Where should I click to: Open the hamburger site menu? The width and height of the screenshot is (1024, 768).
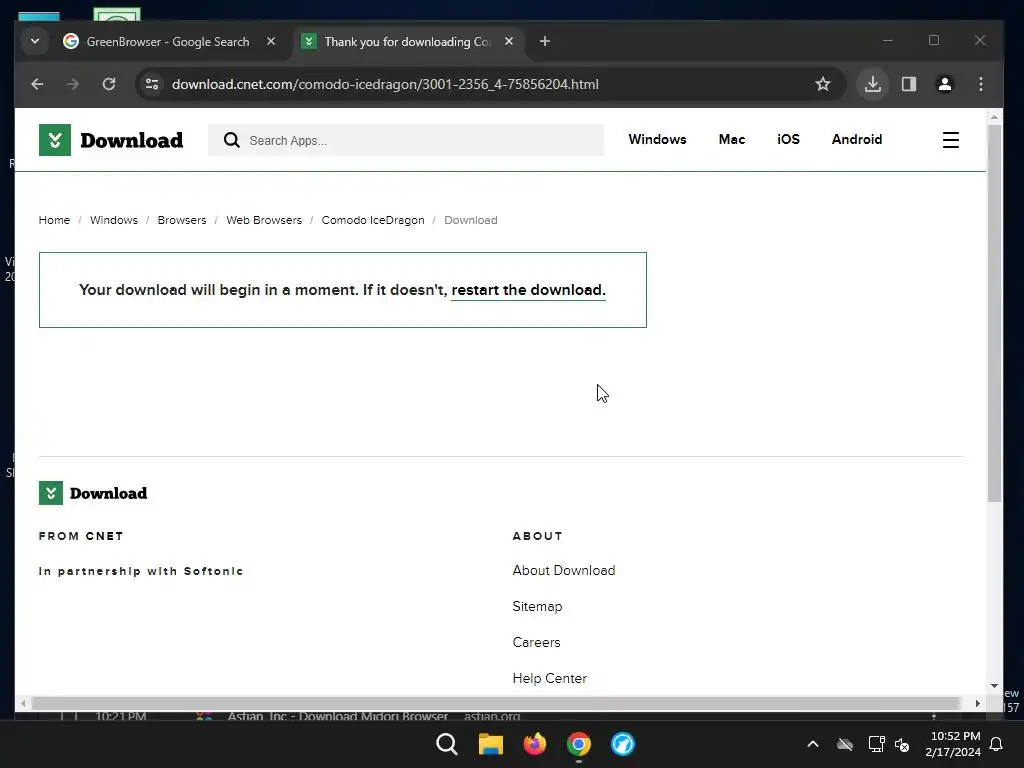pyautogui.click(x=951, y=140)
